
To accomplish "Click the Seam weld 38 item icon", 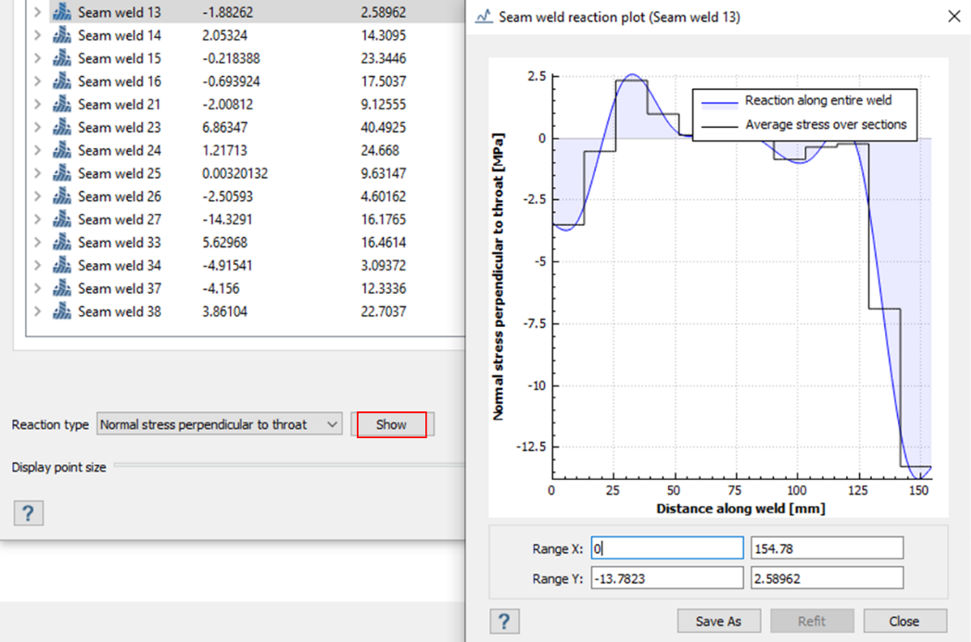I will [62, 312].
